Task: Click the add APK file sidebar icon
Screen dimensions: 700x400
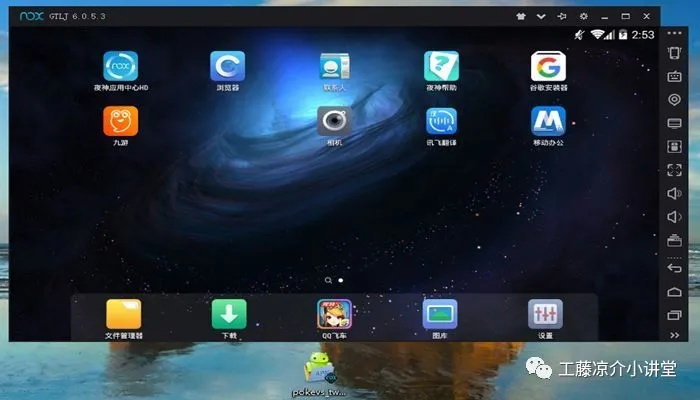Action: (x=674, y=146)
